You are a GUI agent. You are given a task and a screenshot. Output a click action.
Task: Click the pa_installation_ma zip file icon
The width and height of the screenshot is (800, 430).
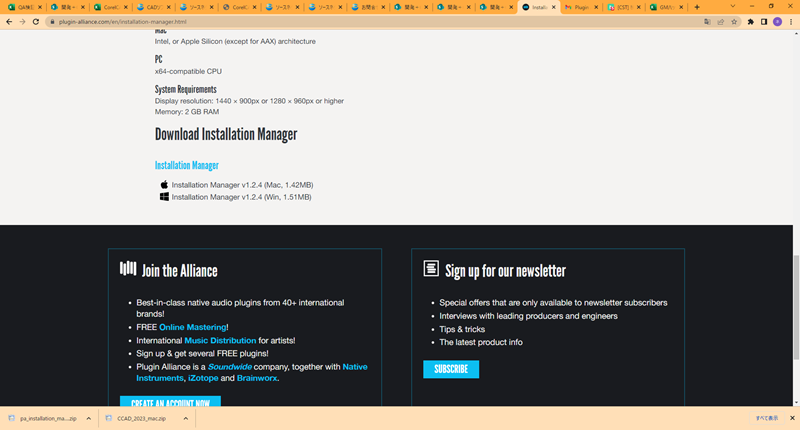(x=11, y=418)
